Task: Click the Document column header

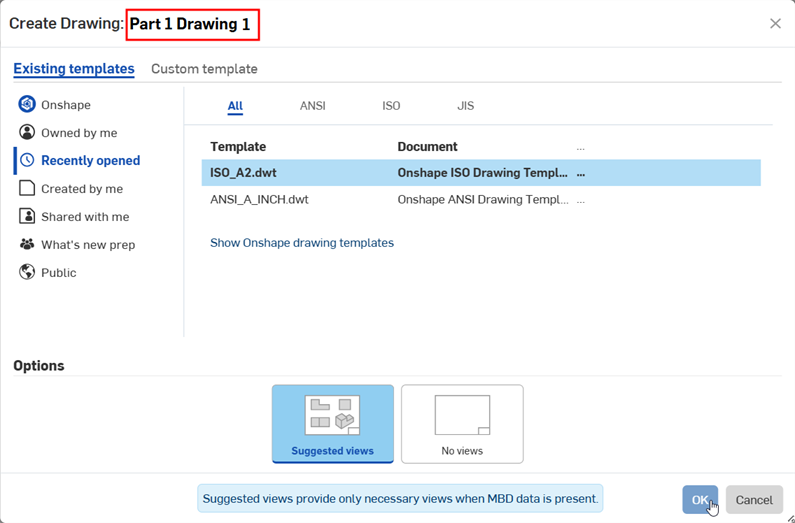Action: pyautogui.click(x=427, y=146)
